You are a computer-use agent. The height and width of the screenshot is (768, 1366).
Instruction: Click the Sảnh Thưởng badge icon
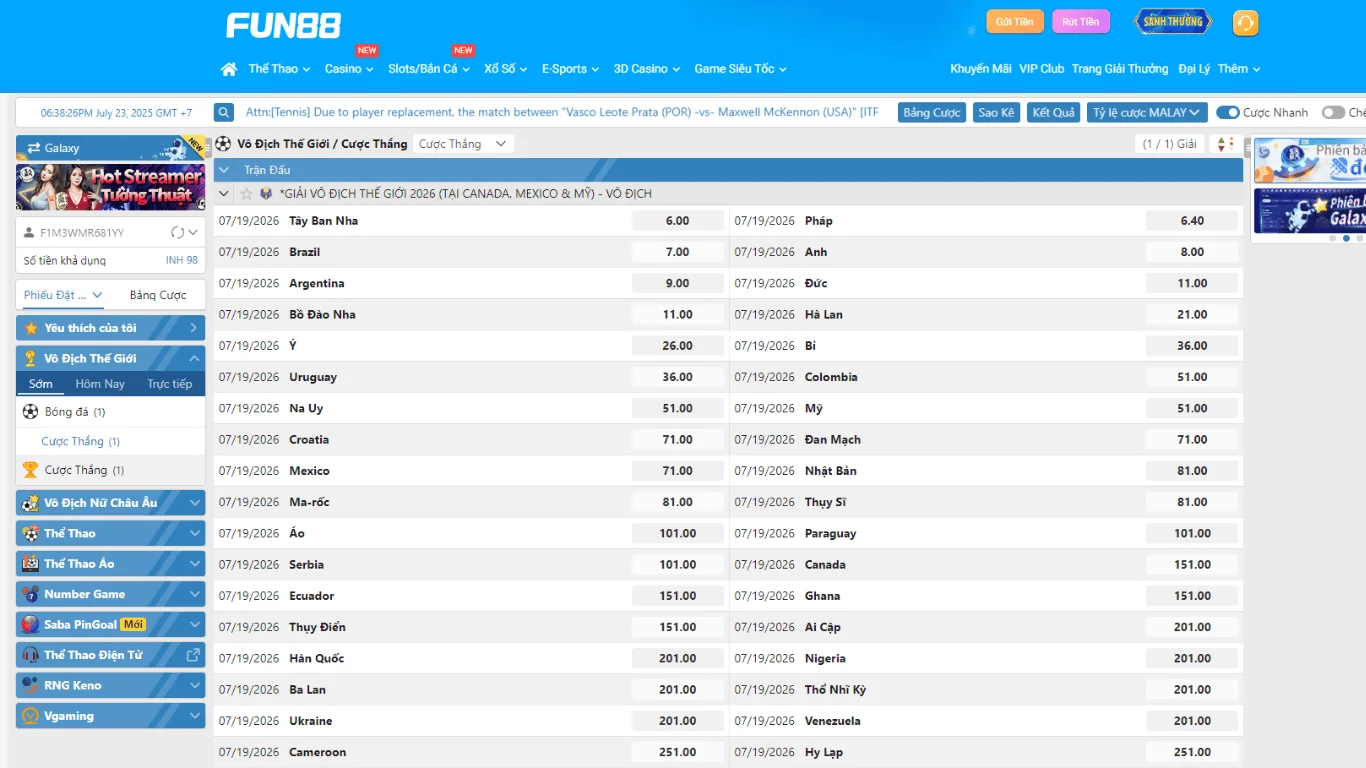coord(1172,21)
